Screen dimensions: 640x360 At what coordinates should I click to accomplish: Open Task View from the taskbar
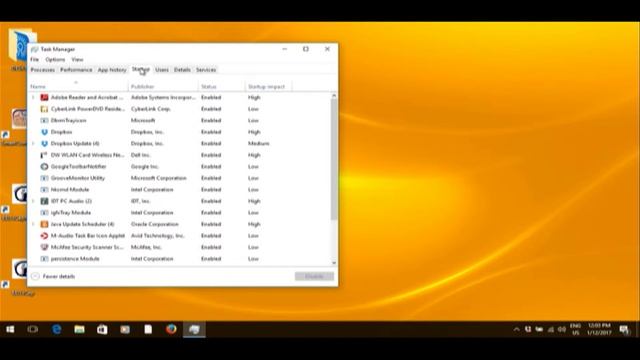(x=33, y=329)
